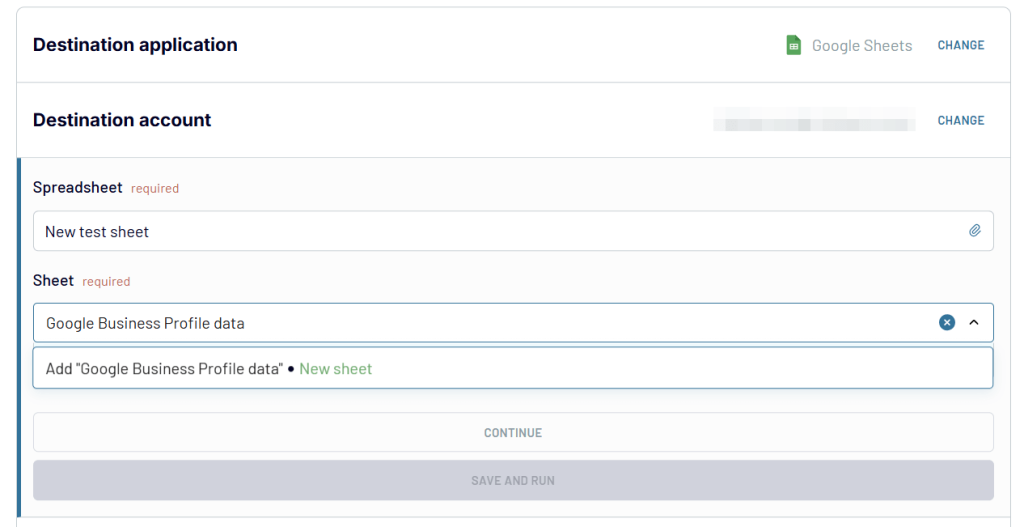The image size is (1024, 527).
Task: Click the required tag beside Sheet
Action: (x=106, y=281)
